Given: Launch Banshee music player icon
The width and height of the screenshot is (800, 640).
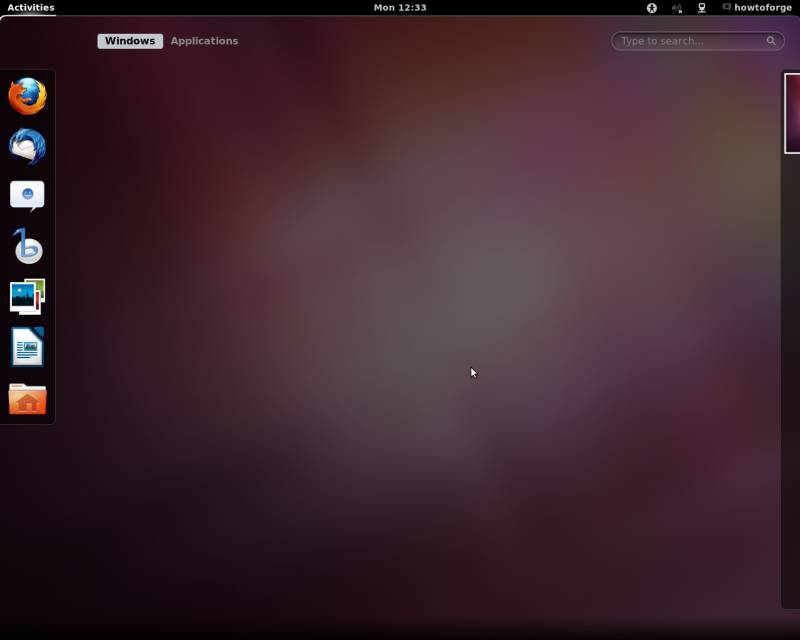Looking at the screenshot, I should pyautogui.click(x=28, y=246).
